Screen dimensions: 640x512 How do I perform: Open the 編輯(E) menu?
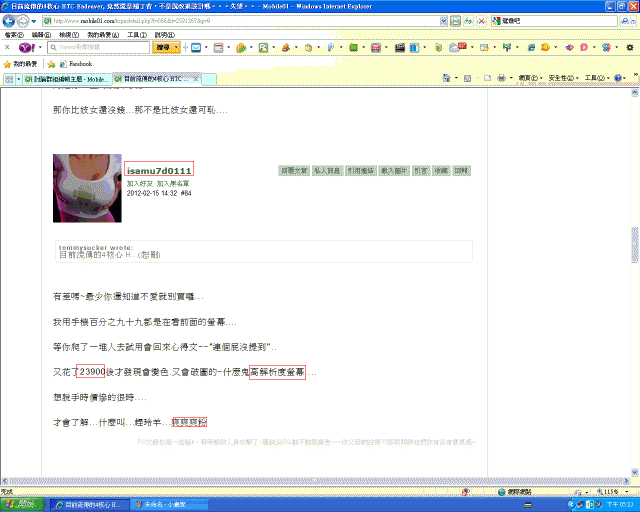(41, 35)
